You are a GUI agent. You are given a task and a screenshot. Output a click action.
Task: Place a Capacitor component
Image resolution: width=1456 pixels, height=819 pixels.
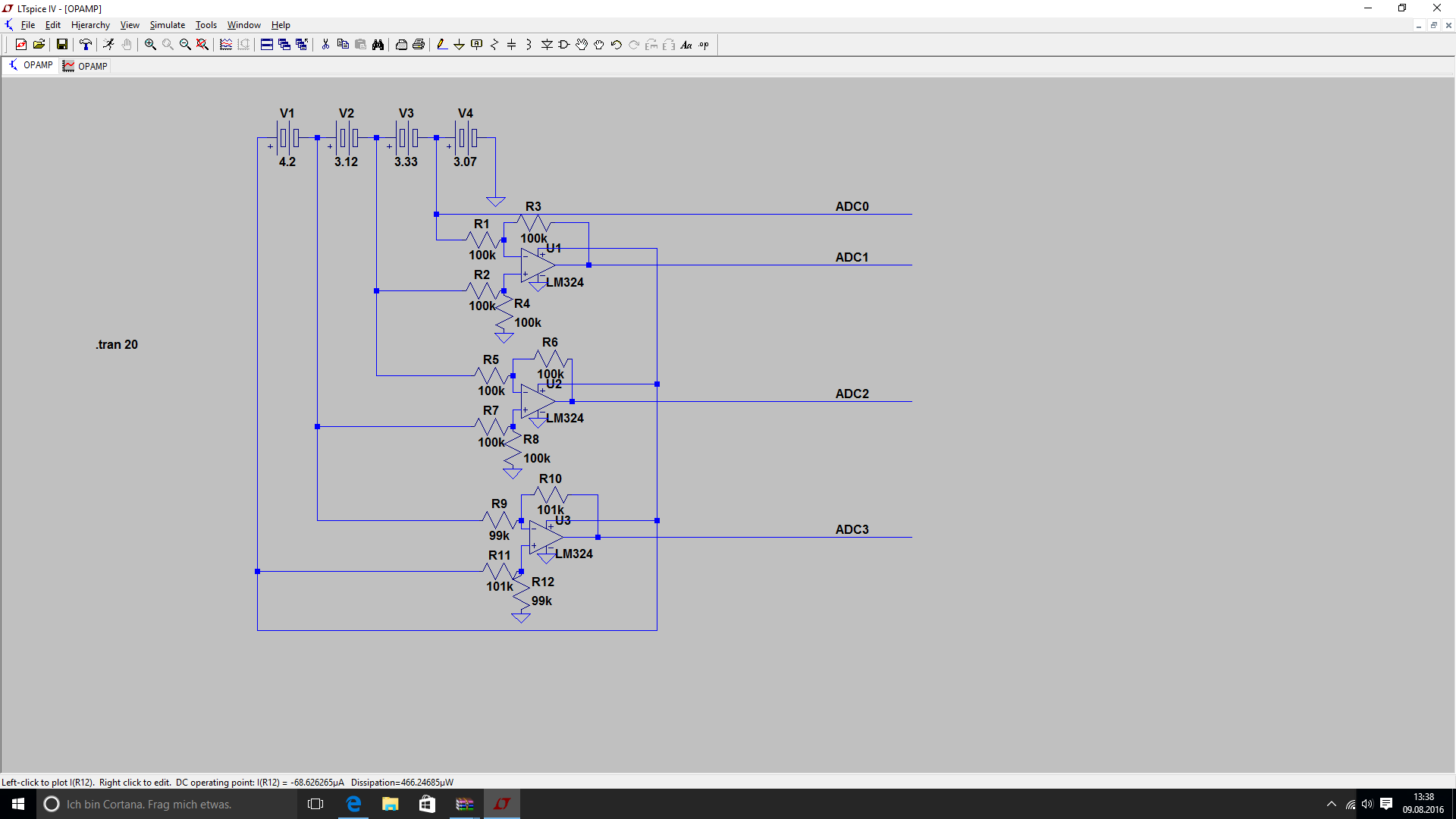[512, 45]
